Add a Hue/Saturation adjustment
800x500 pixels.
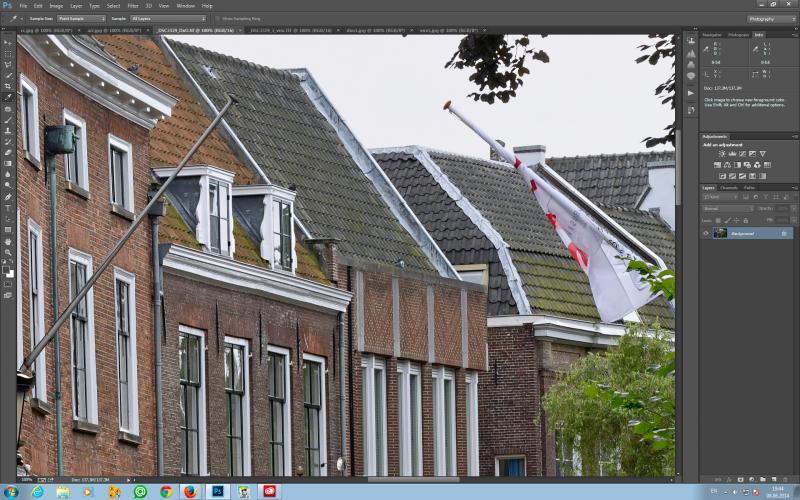click(717, 165)
